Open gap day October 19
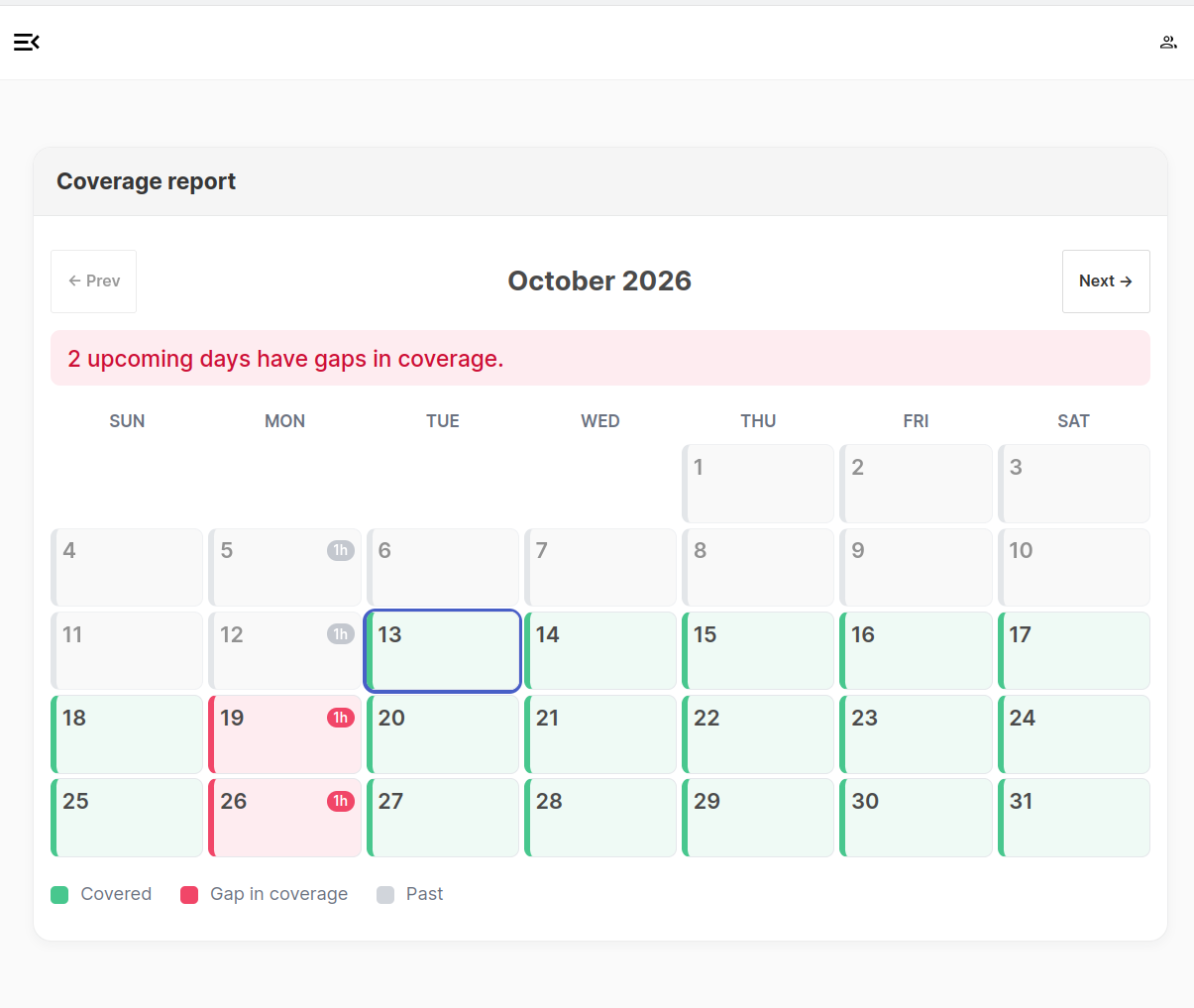The image size is (1194, 1008). (x=284, y=734)
